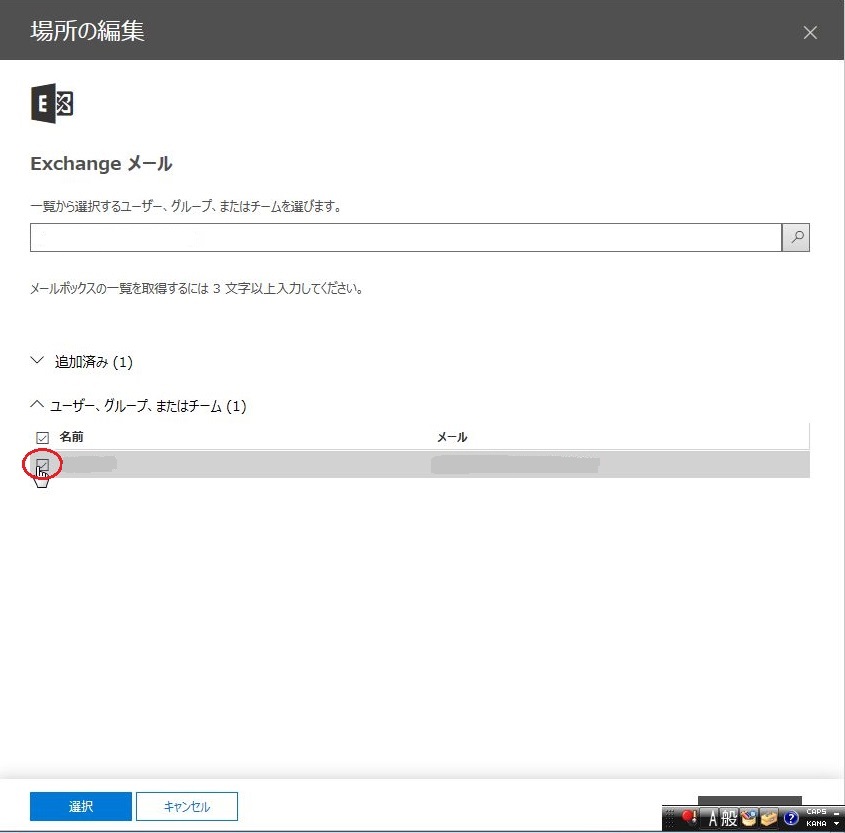Toggle the select-all checkbox beside 名前

click(x=42, y=438)
